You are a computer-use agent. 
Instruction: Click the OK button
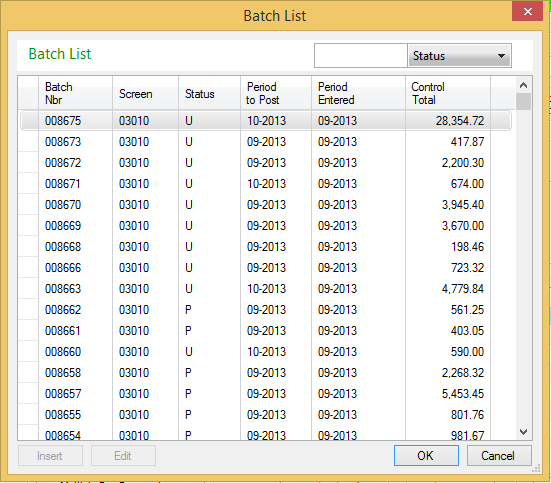click(426, 456)
